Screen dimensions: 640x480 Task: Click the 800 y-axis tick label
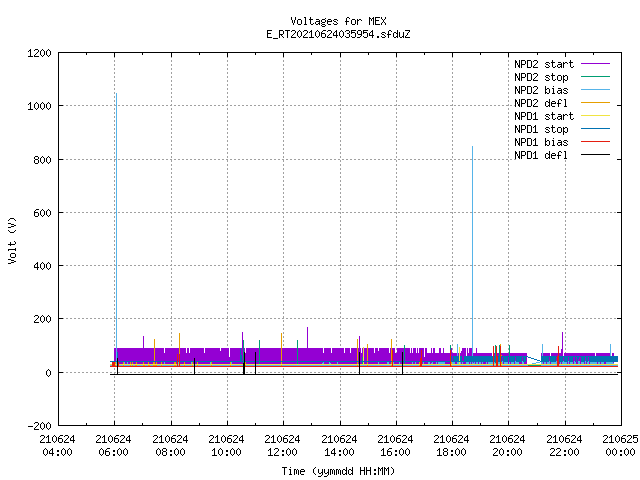pos(42,160)
